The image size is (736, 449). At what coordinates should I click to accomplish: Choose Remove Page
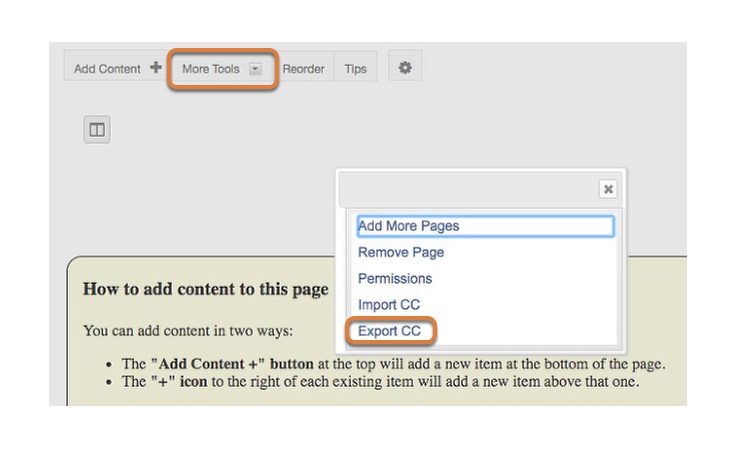click(401, 252)
